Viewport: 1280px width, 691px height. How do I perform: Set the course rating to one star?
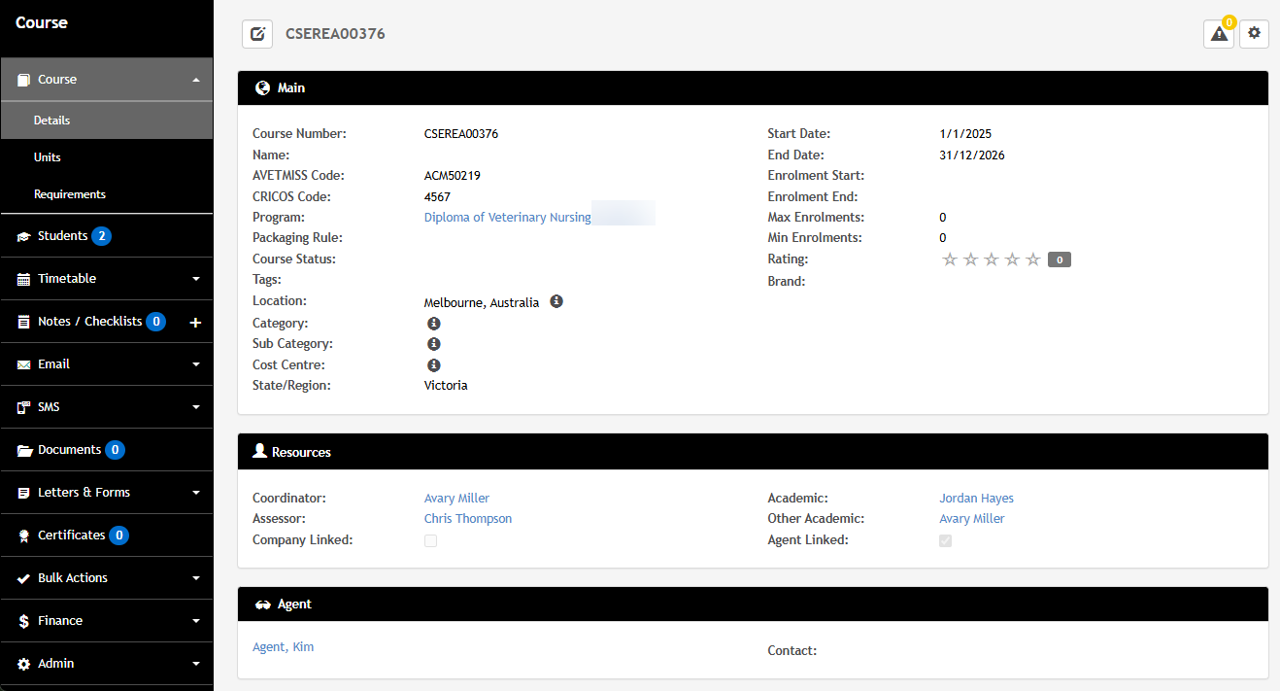tap(950, 260)
